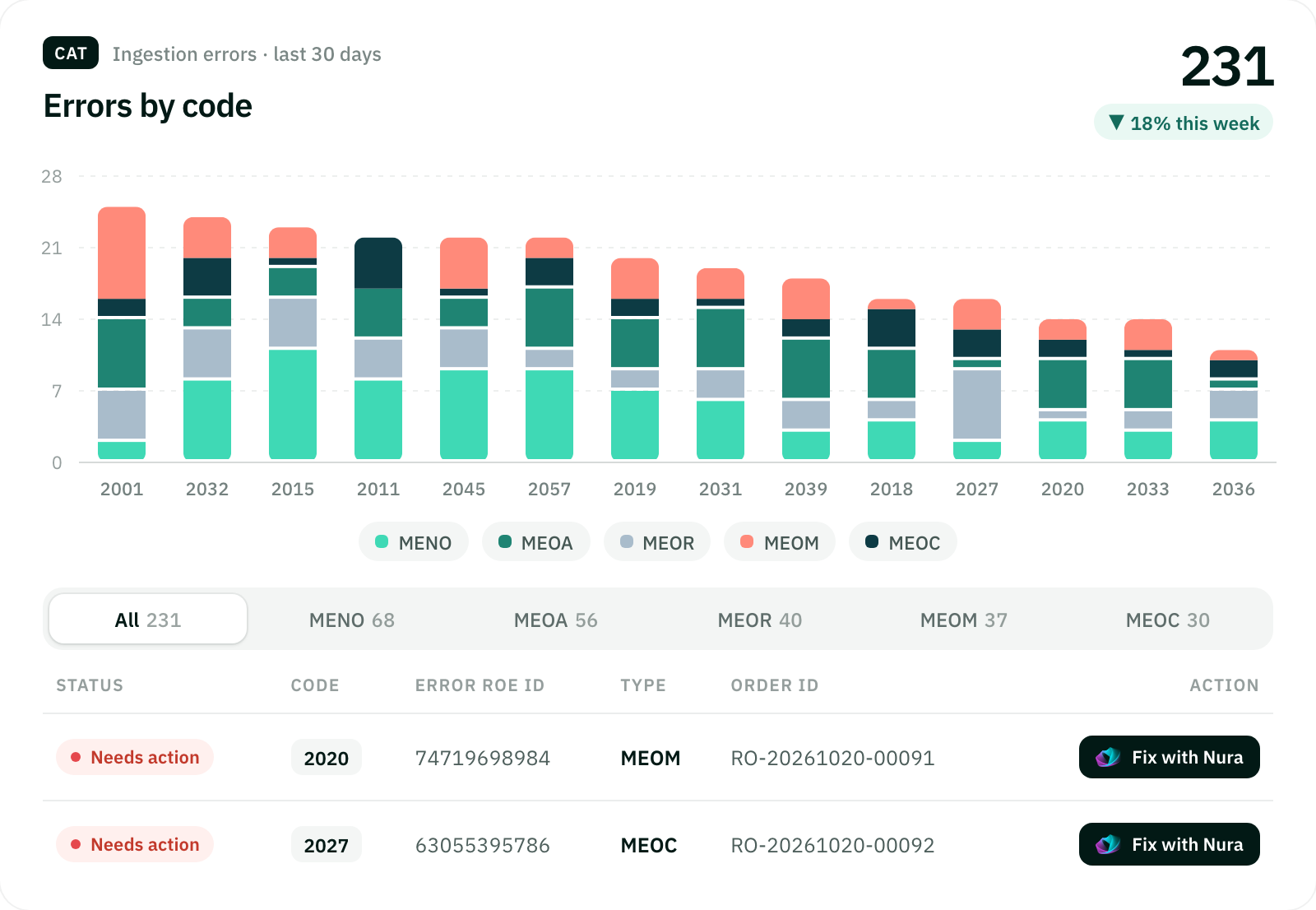Toggle MEOA series in chart legend
This screenshot has width=1316, height=910.
click(536, 542)
